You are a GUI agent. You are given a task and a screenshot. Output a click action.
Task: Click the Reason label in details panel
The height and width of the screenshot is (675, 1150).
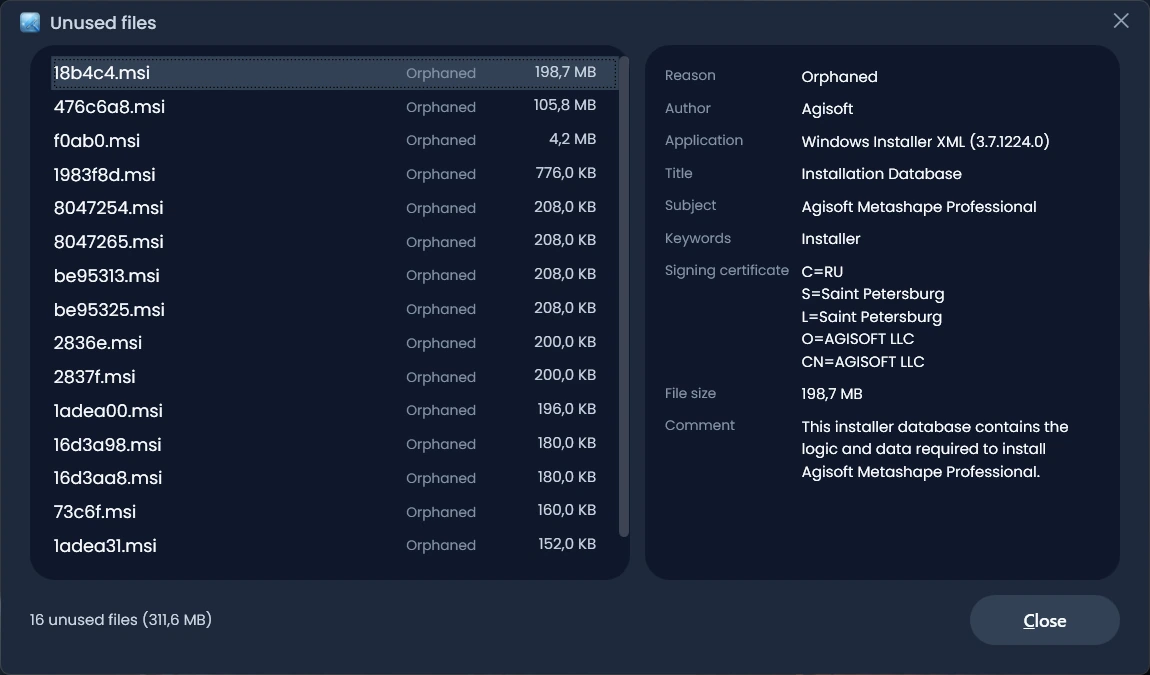[x=689, y=76]
